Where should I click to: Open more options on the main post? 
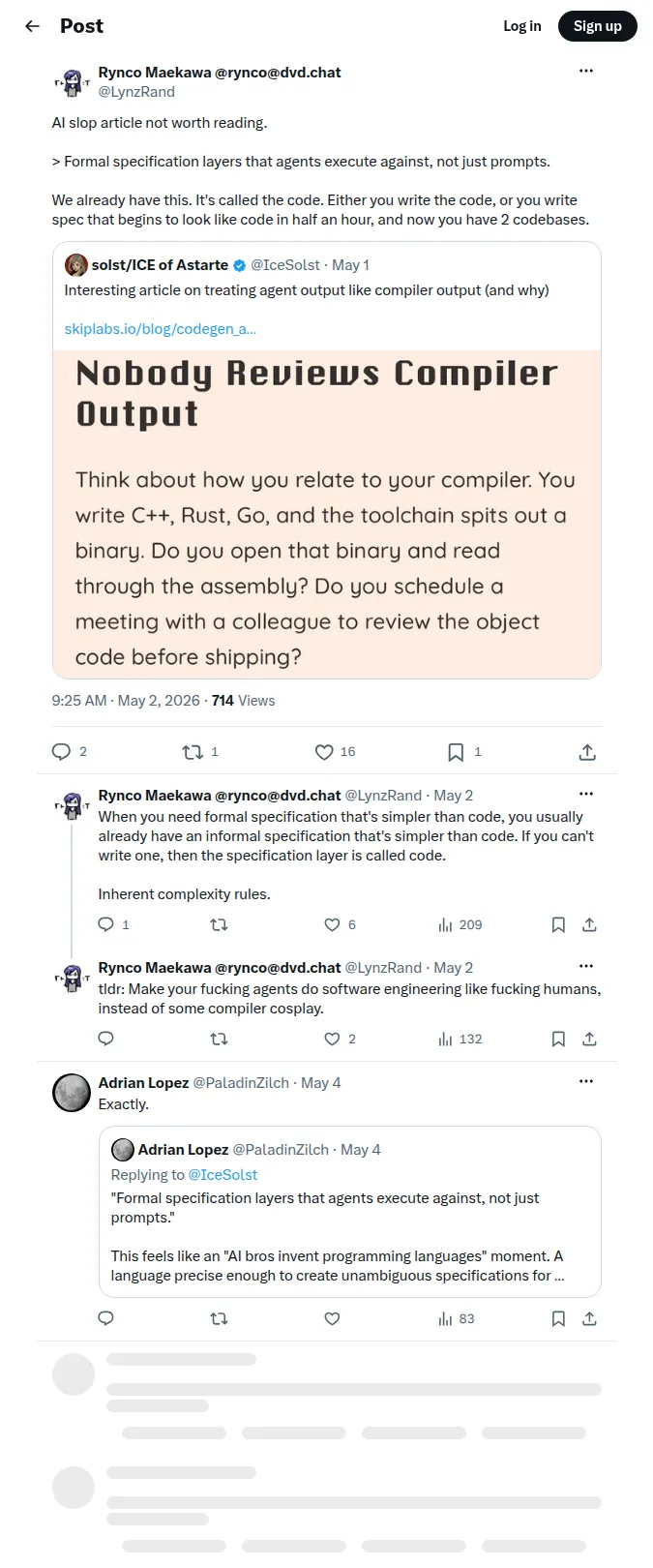tap(586, 71)
